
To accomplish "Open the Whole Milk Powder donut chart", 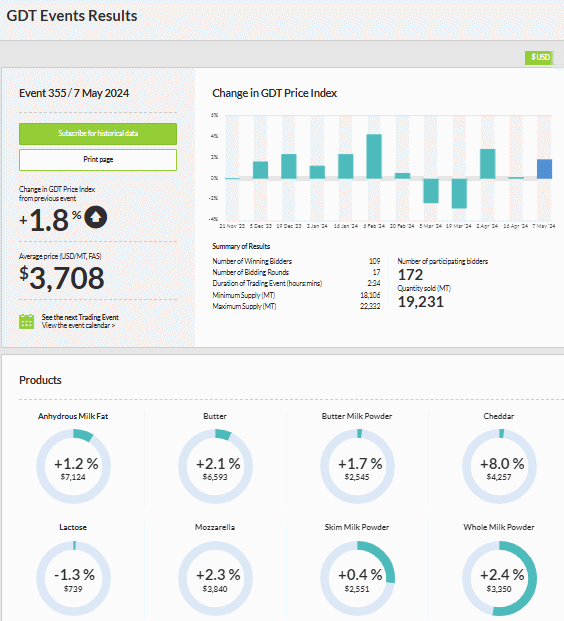I will 499,578.
